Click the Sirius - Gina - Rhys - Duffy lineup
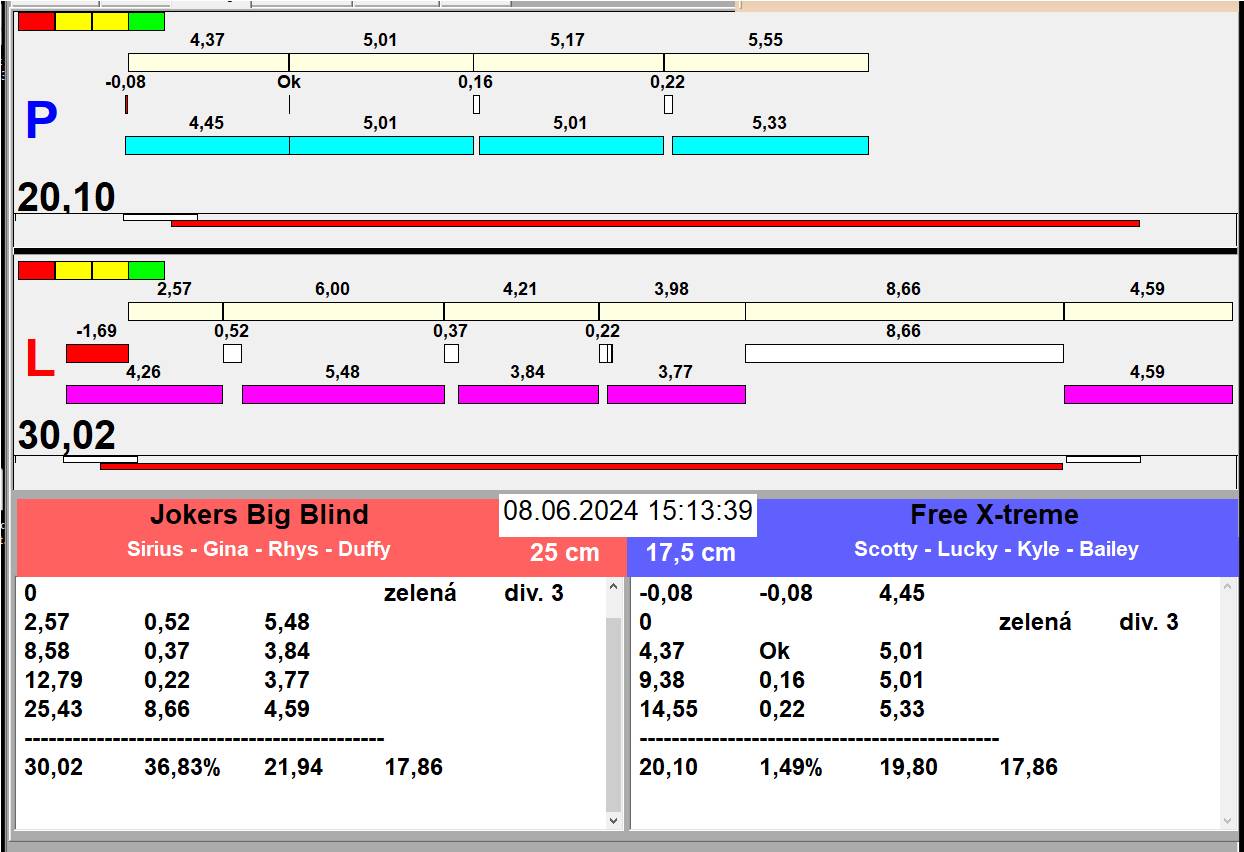This screenshot has height=852, width=1244. (x=259, y=549)
